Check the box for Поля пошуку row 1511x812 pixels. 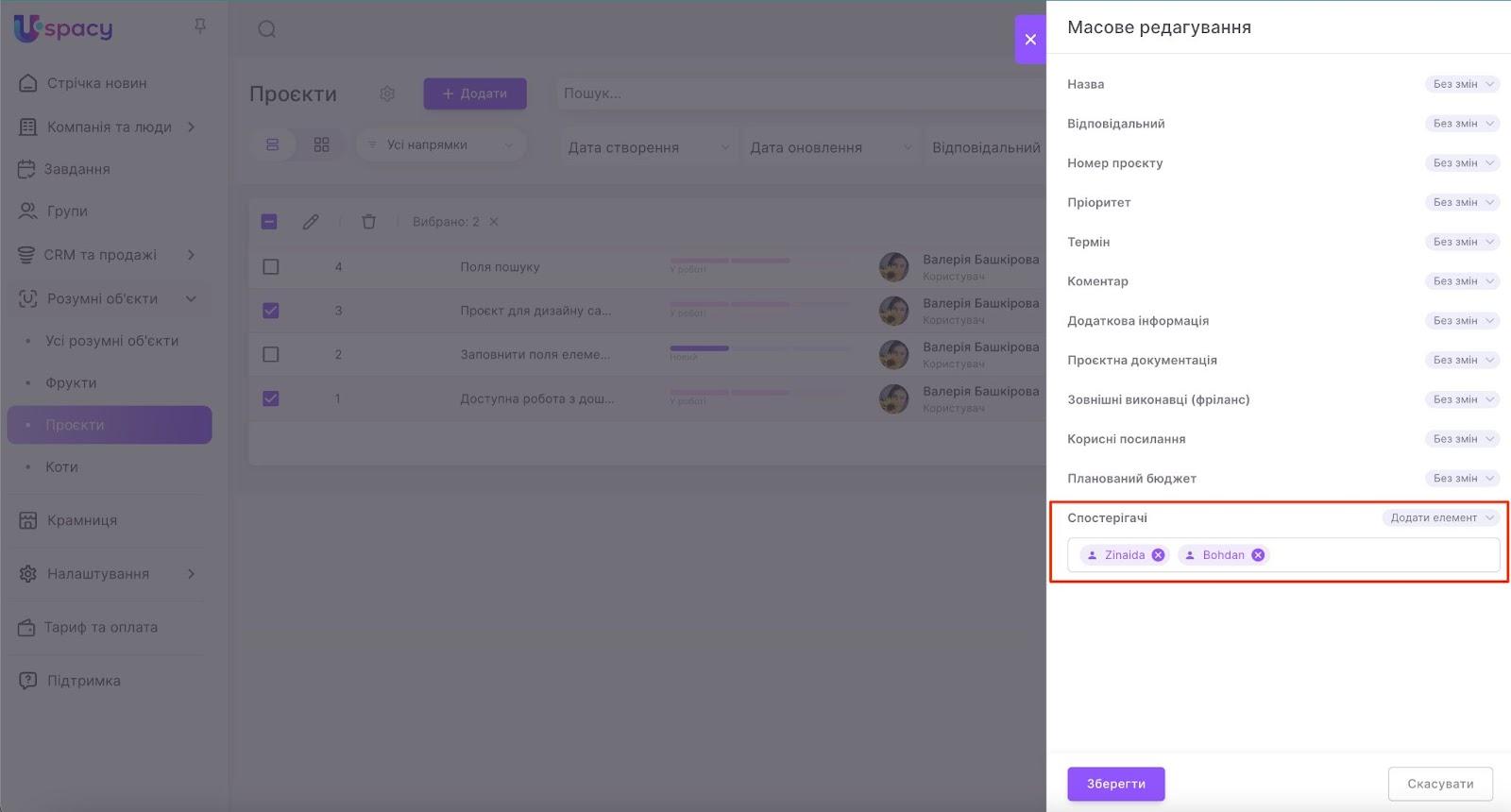271,267
